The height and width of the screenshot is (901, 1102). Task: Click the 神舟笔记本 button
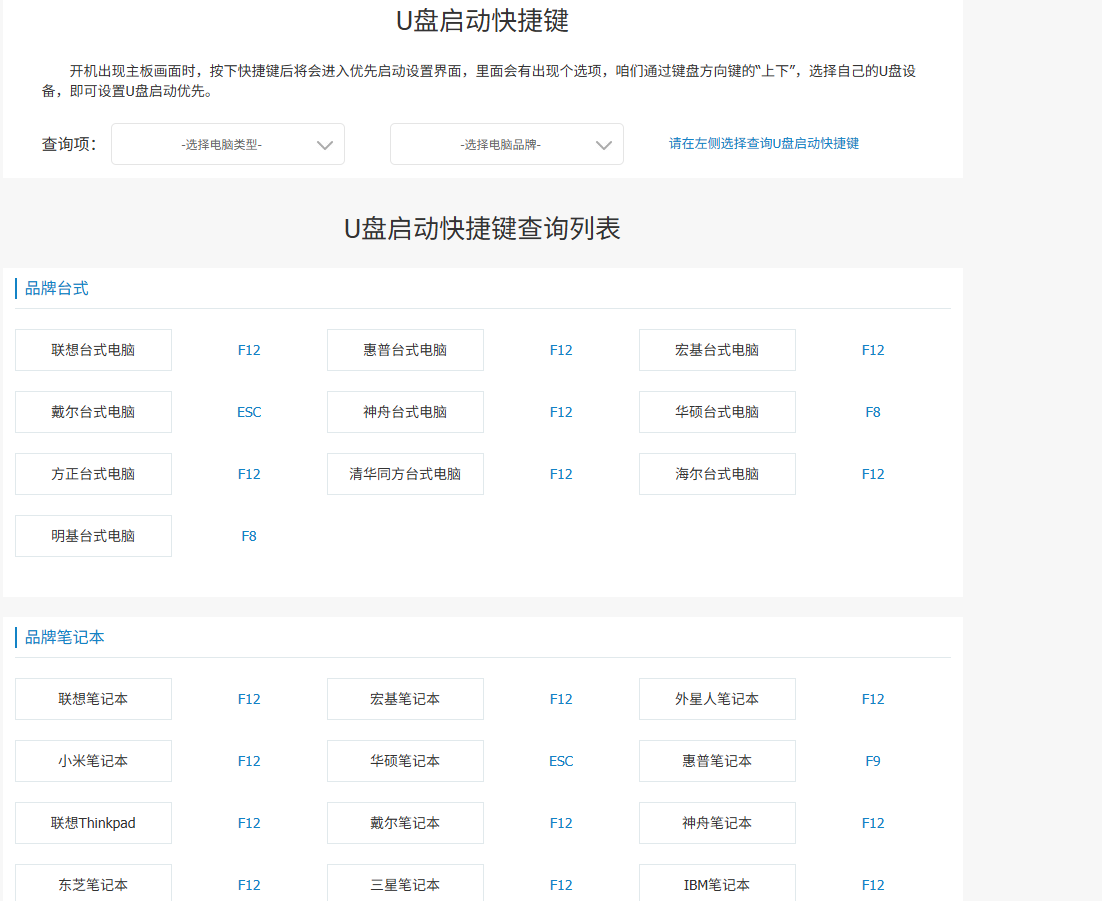(718, 822)
